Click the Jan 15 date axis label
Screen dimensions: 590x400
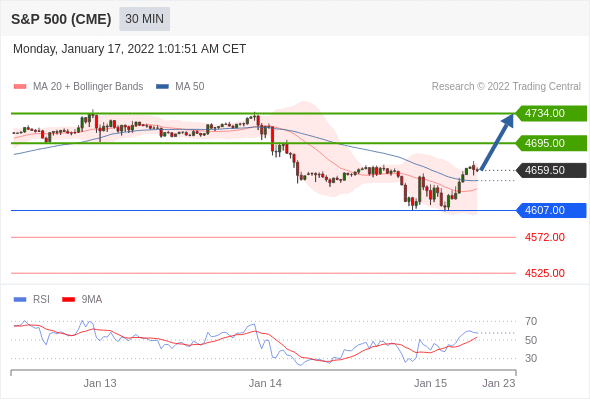point(430,383)
